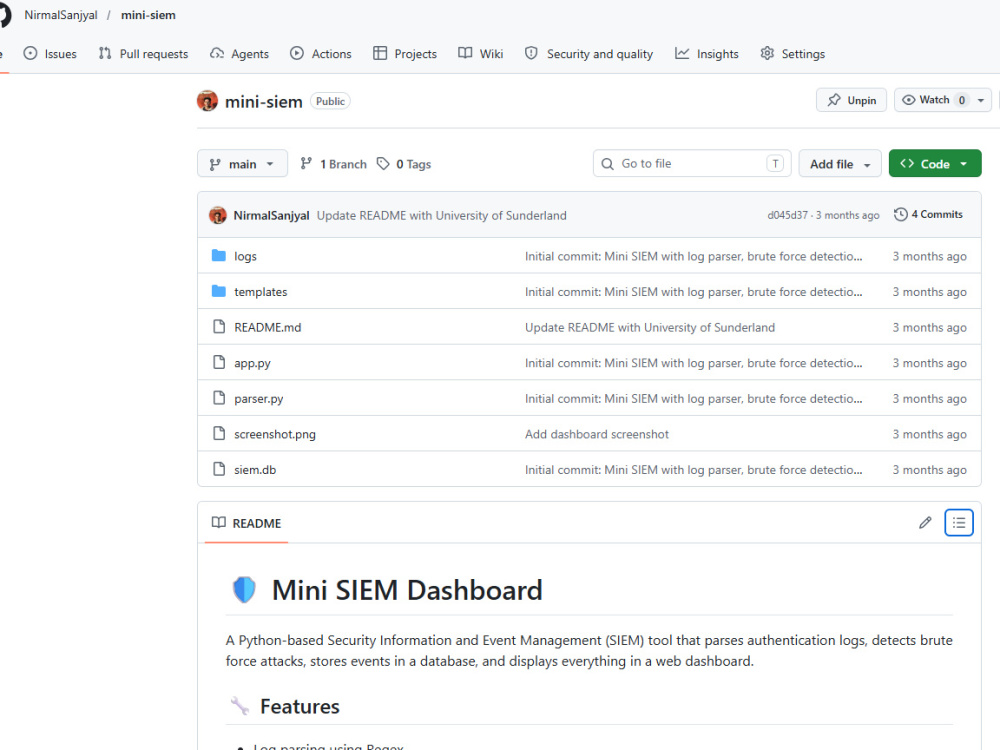This screenshot has height=750, width=1000.
Task: Click the branch icon beside 1 Branch
Action: pos(306,164)
